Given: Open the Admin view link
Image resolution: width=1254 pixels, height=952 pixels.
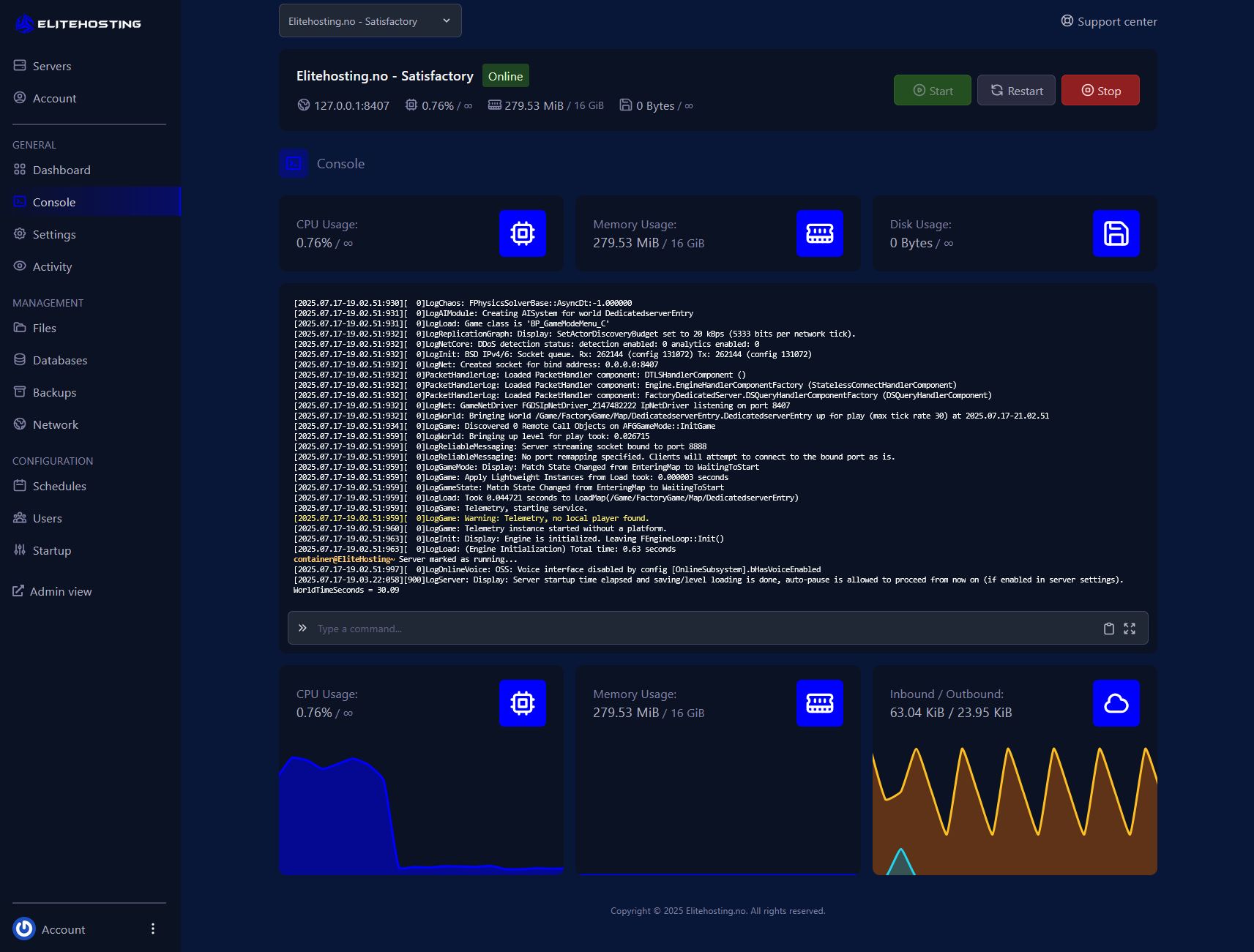Looking at the screenshot, I should (x=52, y=591).
